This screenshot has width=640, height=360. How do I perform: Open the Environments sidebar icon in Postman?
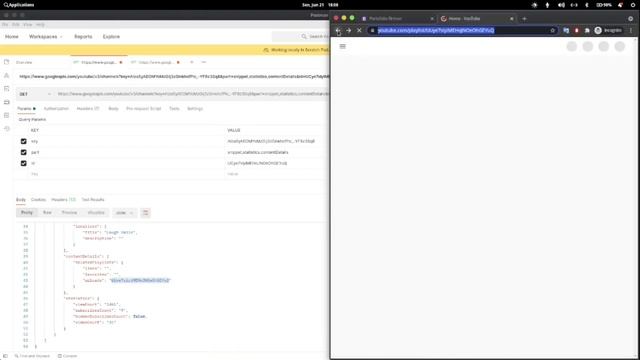point(7,89)
